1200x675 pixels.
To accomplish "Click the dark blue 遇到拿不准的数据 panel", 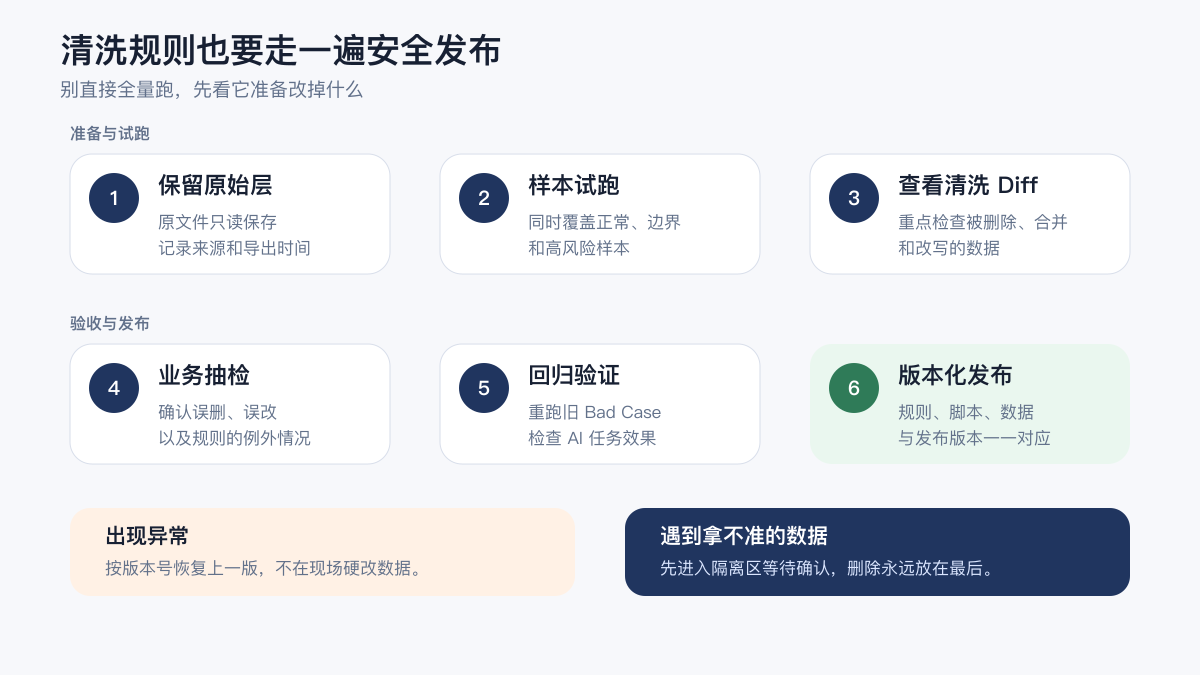I will [877, 552].
